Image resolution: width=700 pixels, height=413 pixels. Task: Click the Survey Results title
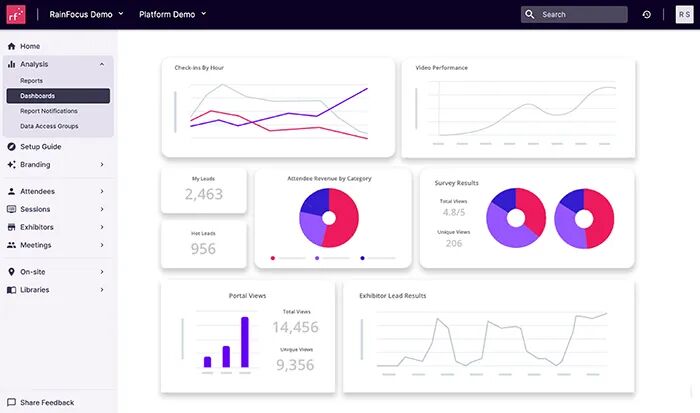coord(456,183)
